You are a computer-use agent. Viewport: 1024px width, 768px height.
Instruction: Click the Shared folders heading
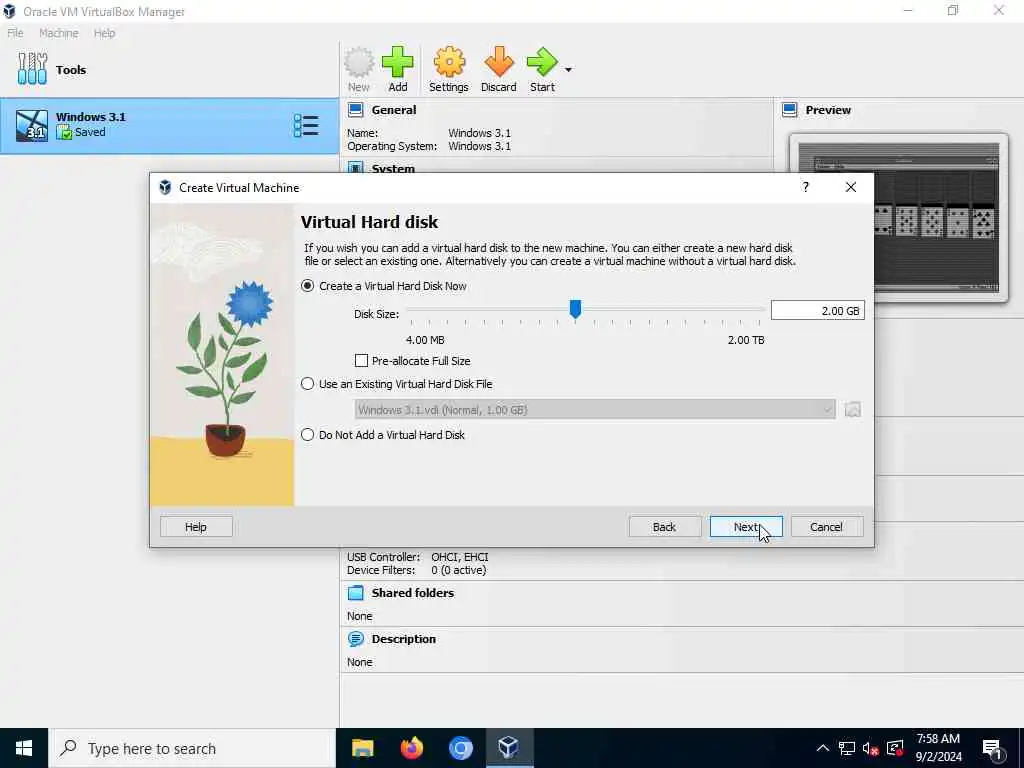tap(413, 593)
